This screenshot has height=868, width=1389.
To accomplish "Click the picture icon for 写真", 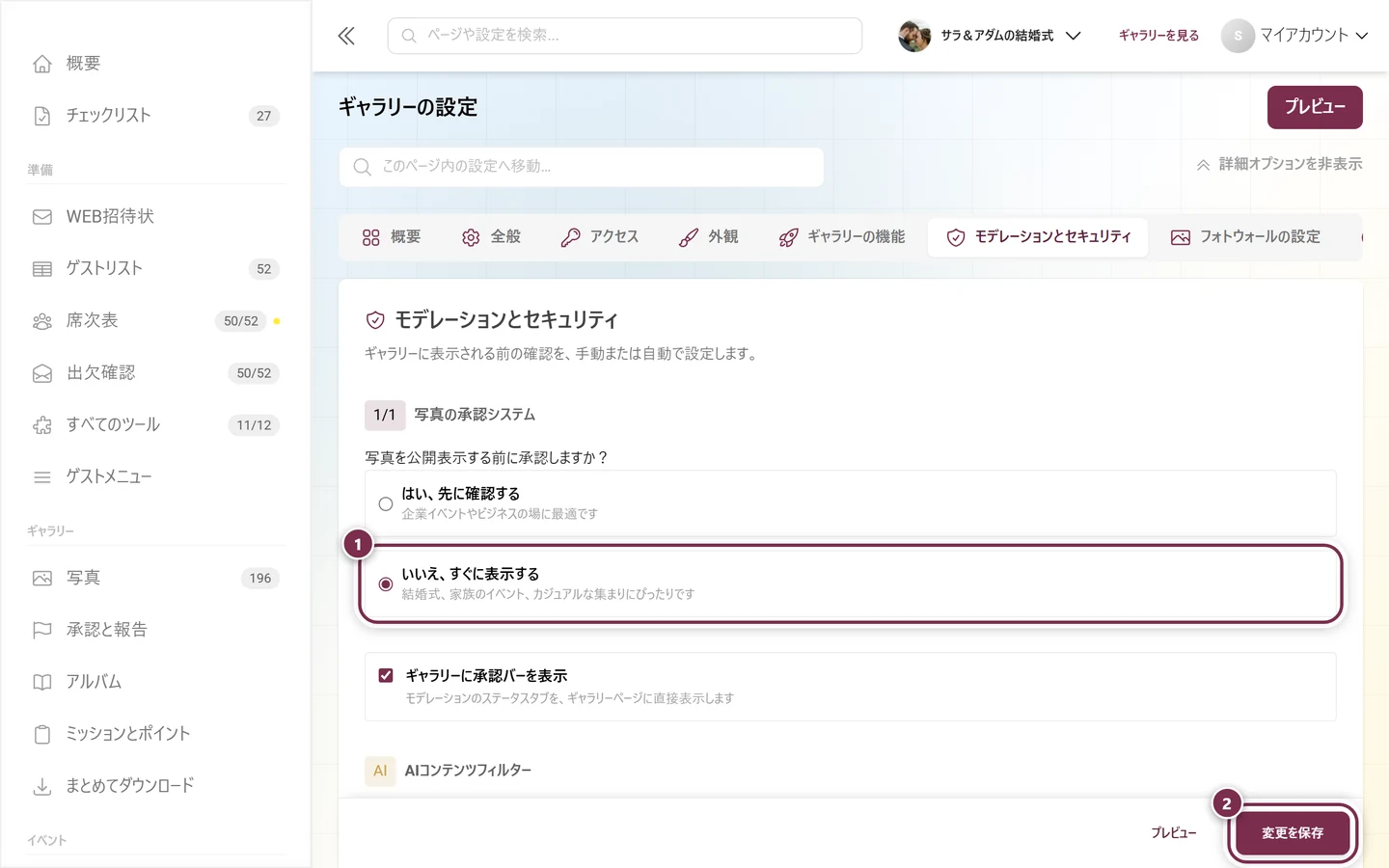I will tap(42, 579).
